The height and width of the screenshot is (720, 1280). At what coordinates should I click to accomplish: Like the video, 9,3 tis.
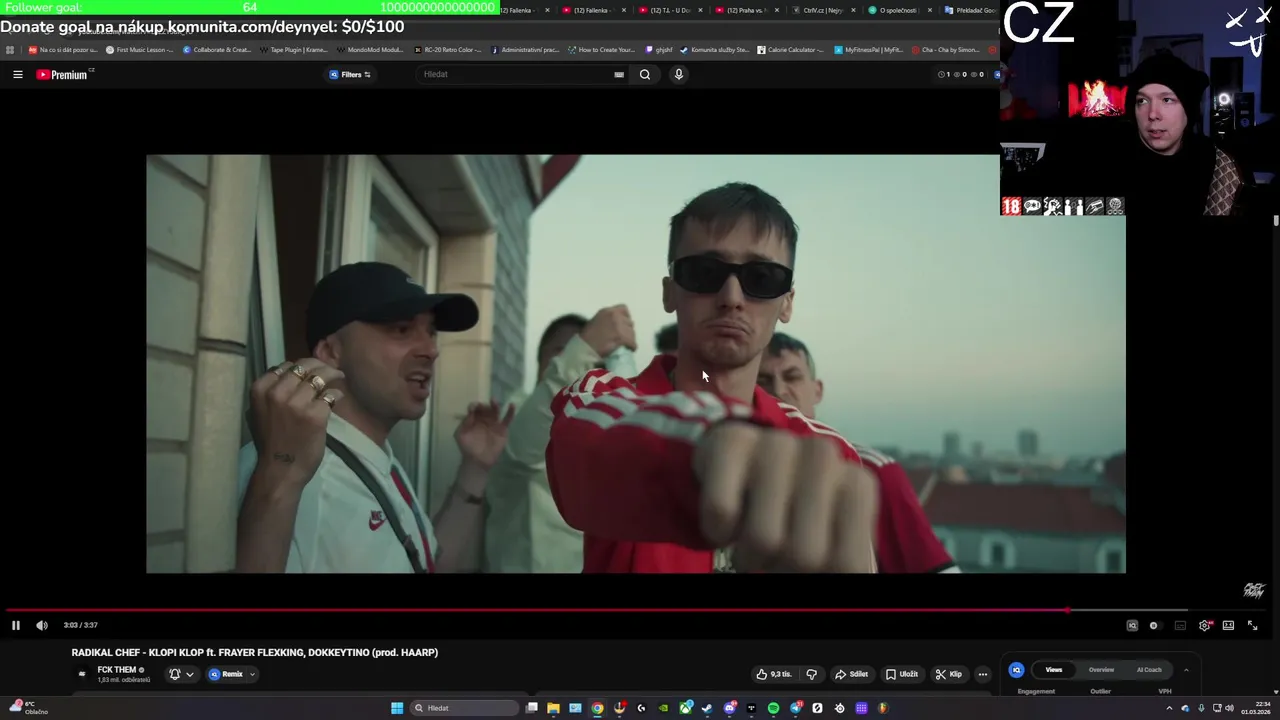[x=774, y=674]
